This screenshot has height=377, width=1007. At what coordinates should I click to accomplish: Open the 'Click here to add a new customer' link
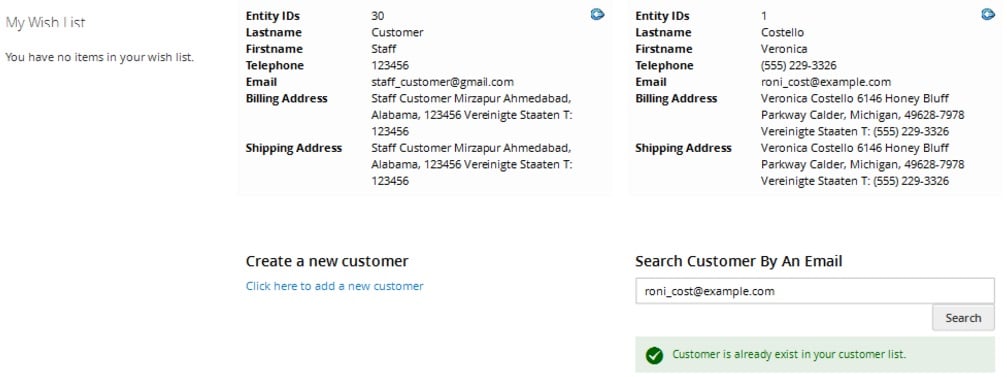(334, 286)
